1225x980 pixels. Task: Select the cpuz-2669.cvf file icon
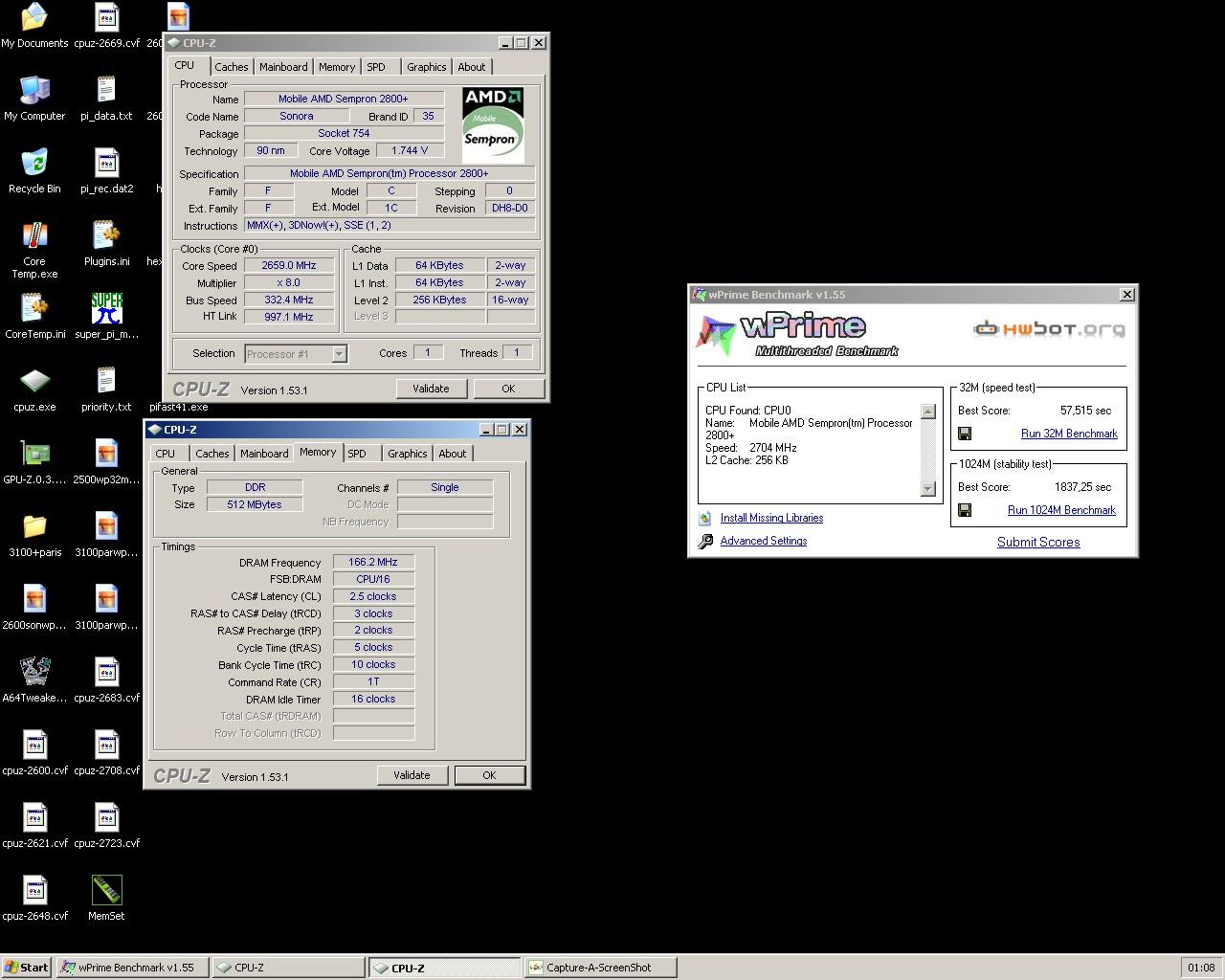(106, 17)
